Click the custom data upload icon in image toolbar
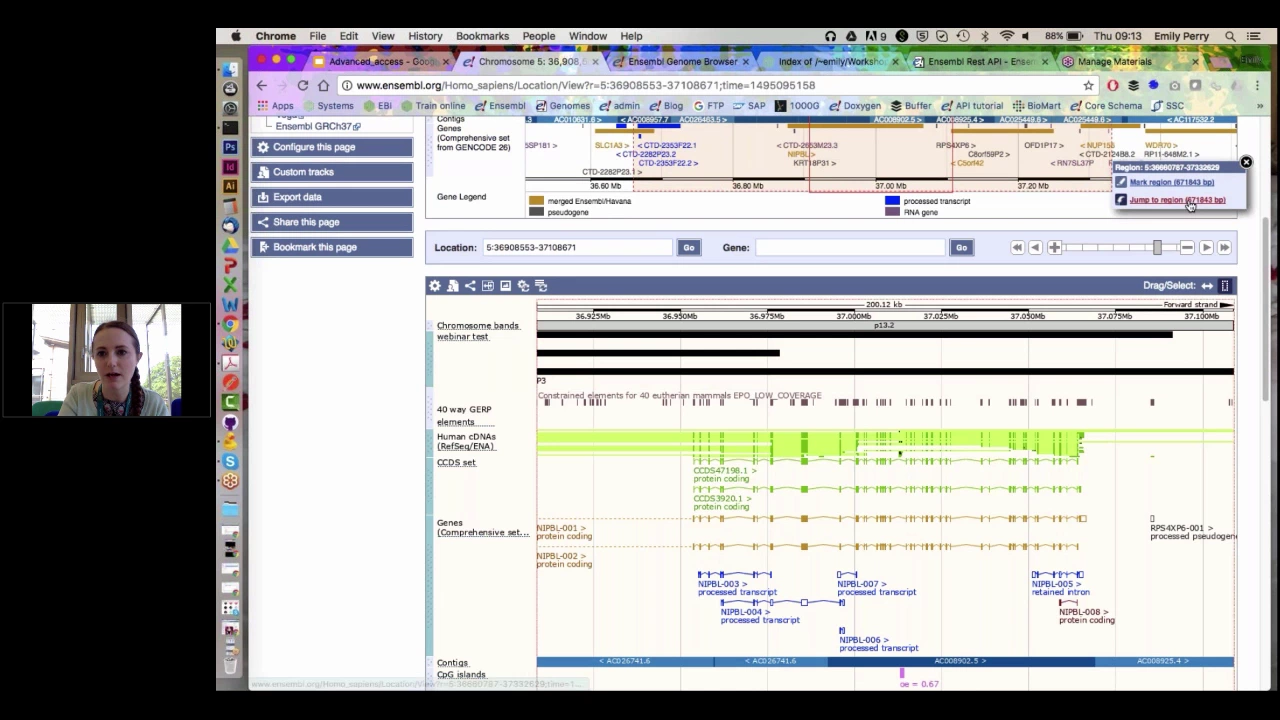This screenshot has width=1280, height=720. coord(452,286)
